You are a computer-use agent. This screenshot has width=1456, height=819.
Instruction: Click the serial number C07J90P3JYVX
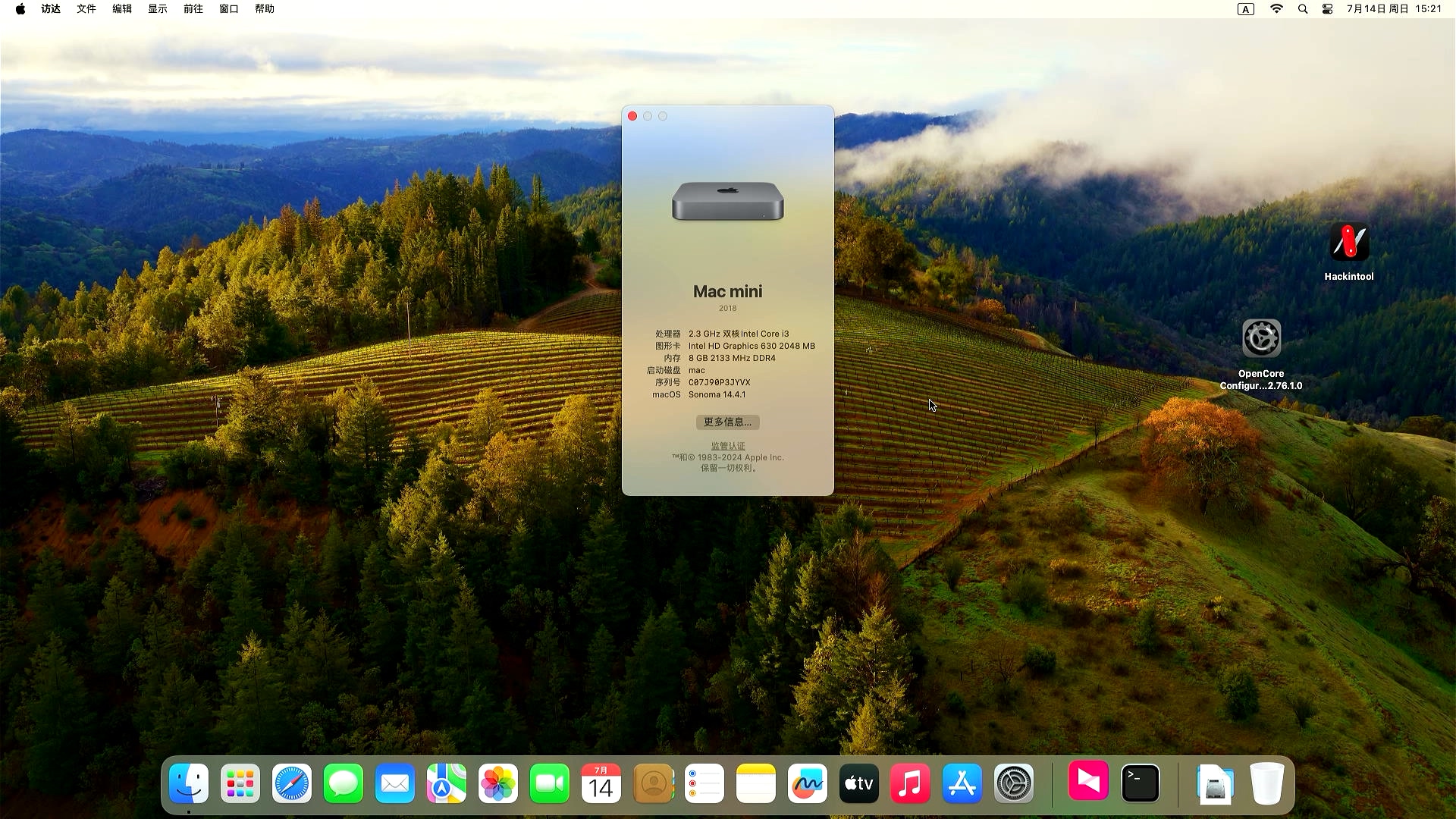pos(720,382)
